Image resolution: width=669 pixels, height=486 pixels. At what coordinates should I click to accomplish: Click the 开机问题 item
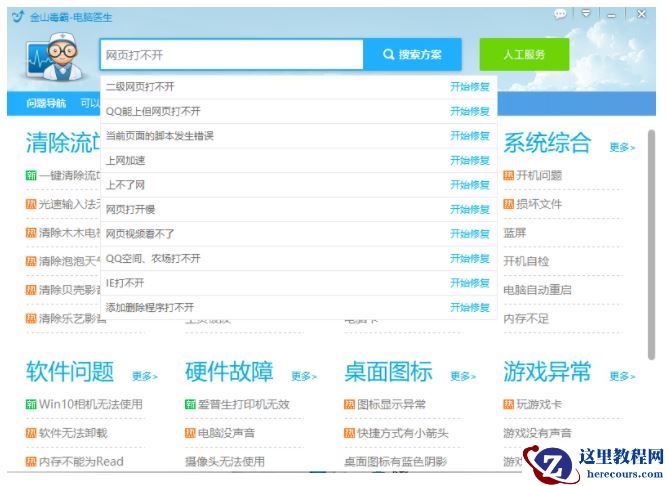(539, 175)
